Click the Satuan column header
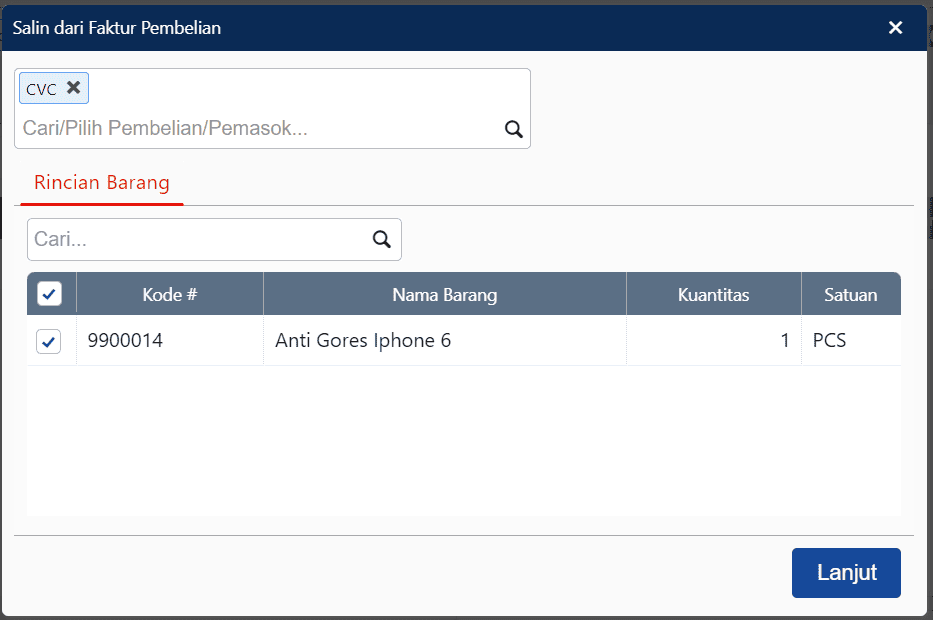The width and height of the screenshot is (933, 620). pyautogui.click(x=851, y=293)
